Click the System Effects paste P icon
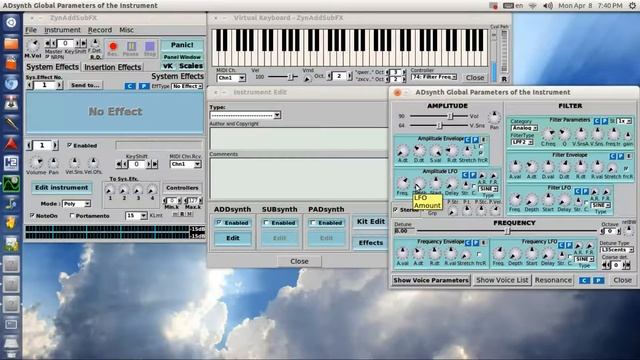This screenshot has width=640, height=360. [144, 86]
